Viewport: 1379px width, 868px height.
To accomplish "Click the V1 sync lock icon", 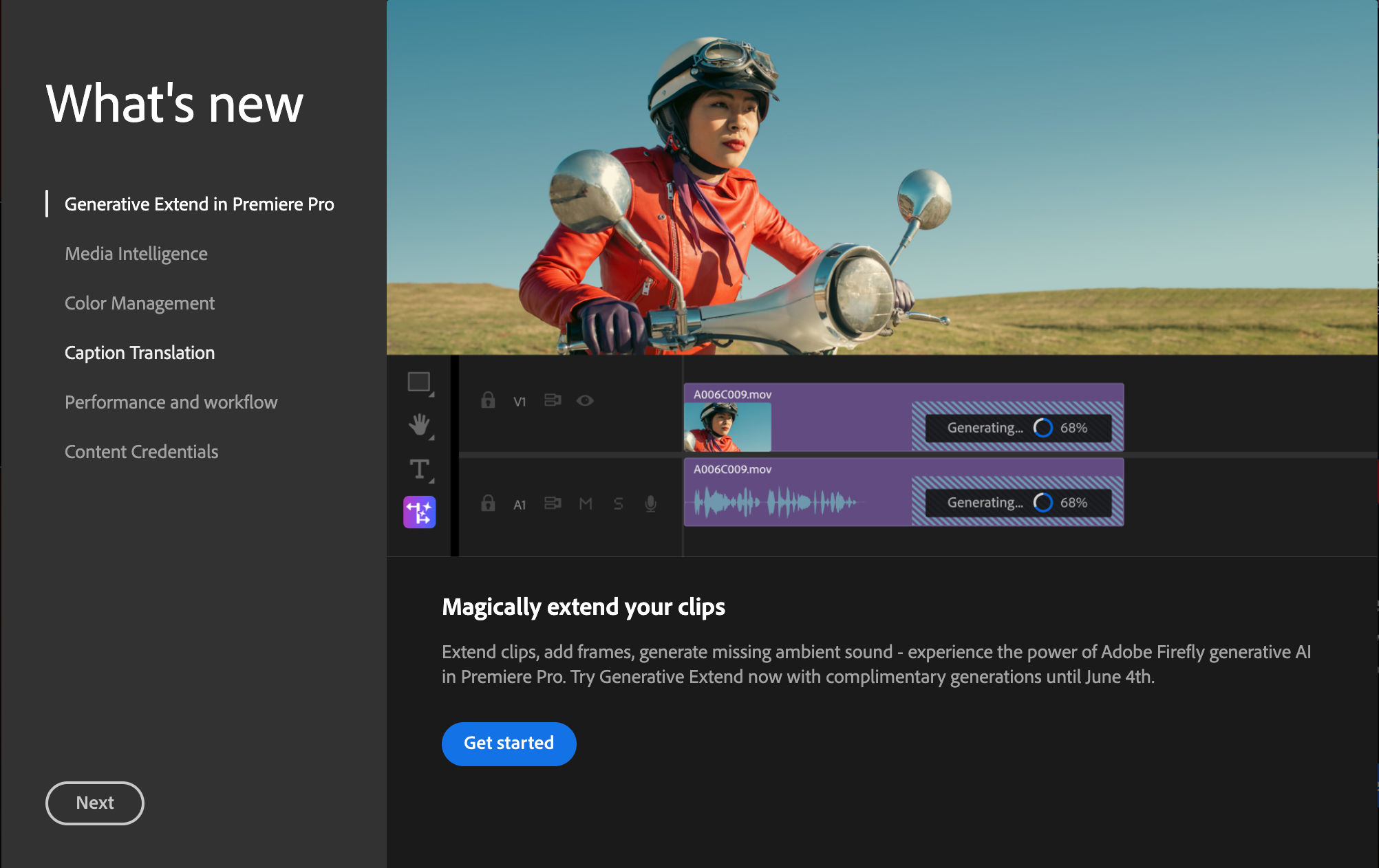I will 553,400.
